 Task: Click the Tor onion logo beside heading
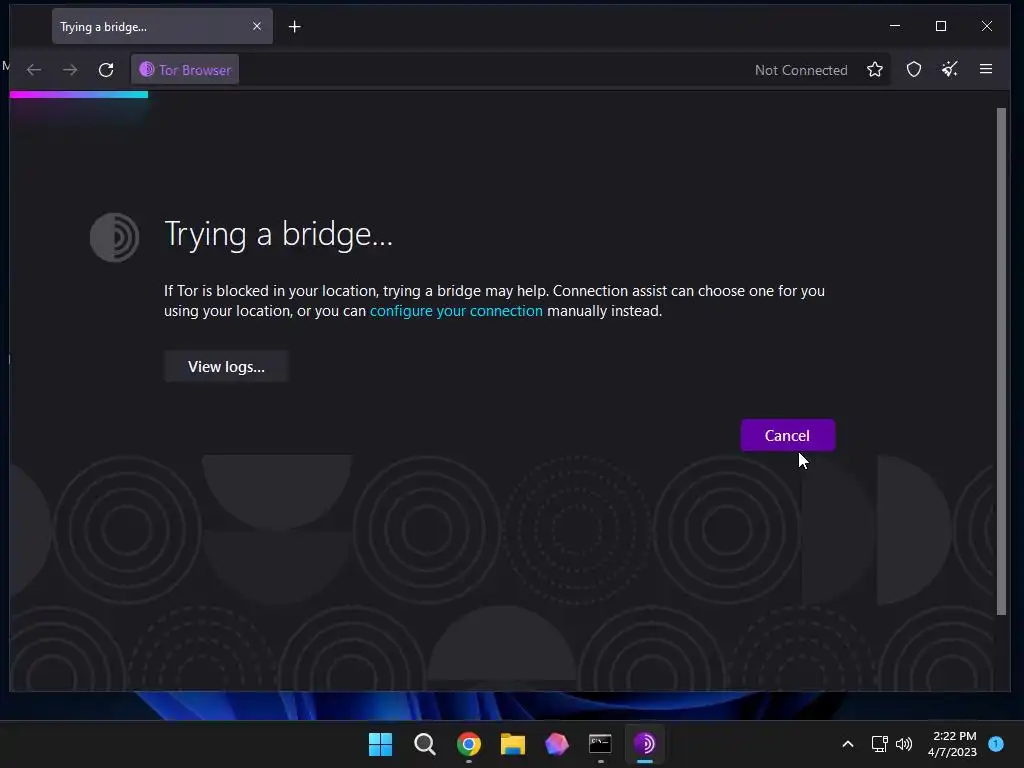pyautogui.click(x=114, y=237)
